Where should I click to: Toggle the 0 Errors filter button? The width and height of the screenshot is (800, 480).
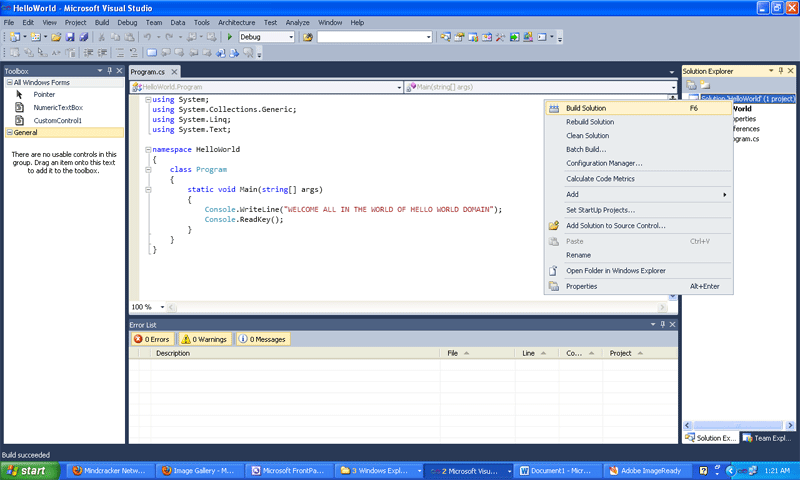(153, 339)
